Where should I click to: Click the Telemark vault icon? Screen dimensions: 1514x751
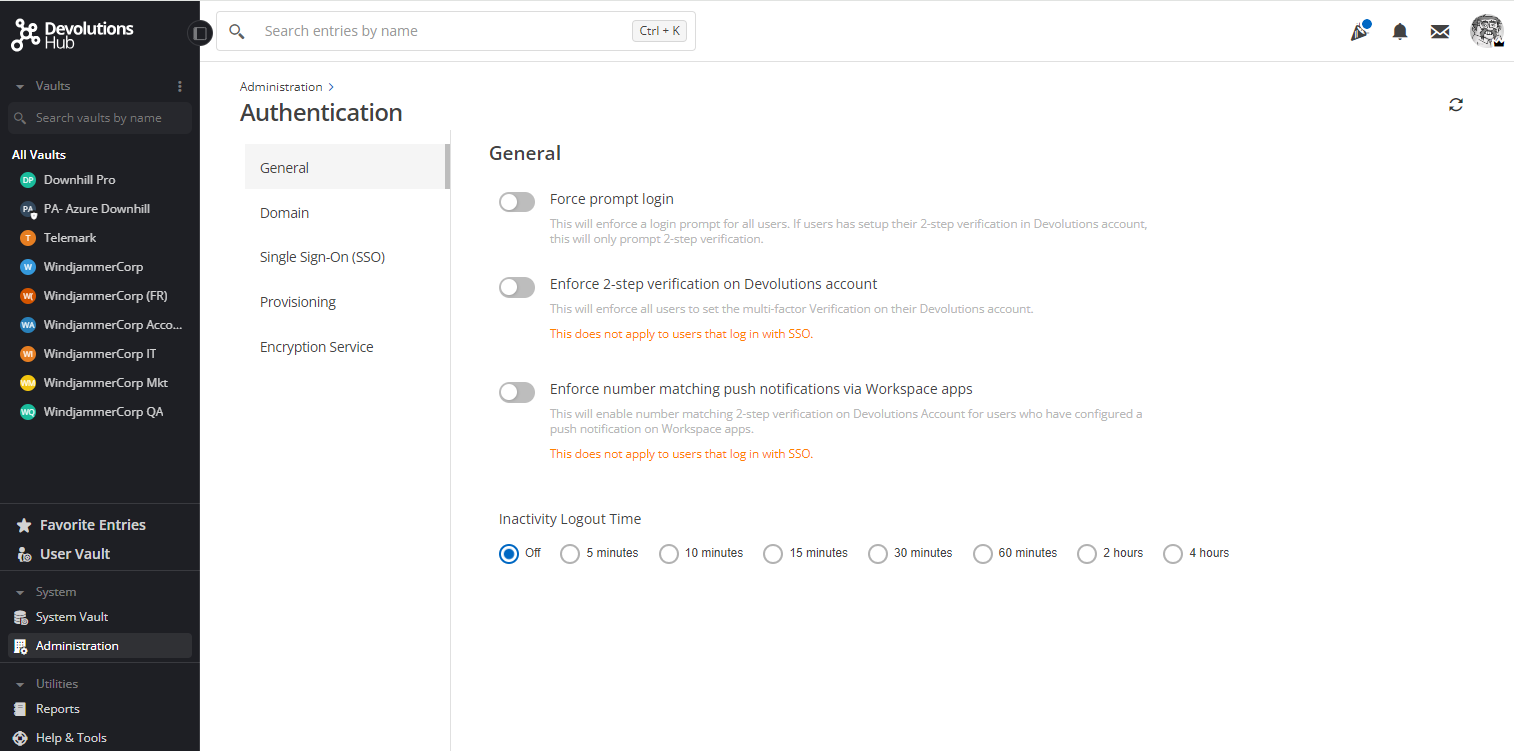click(28, 238)
